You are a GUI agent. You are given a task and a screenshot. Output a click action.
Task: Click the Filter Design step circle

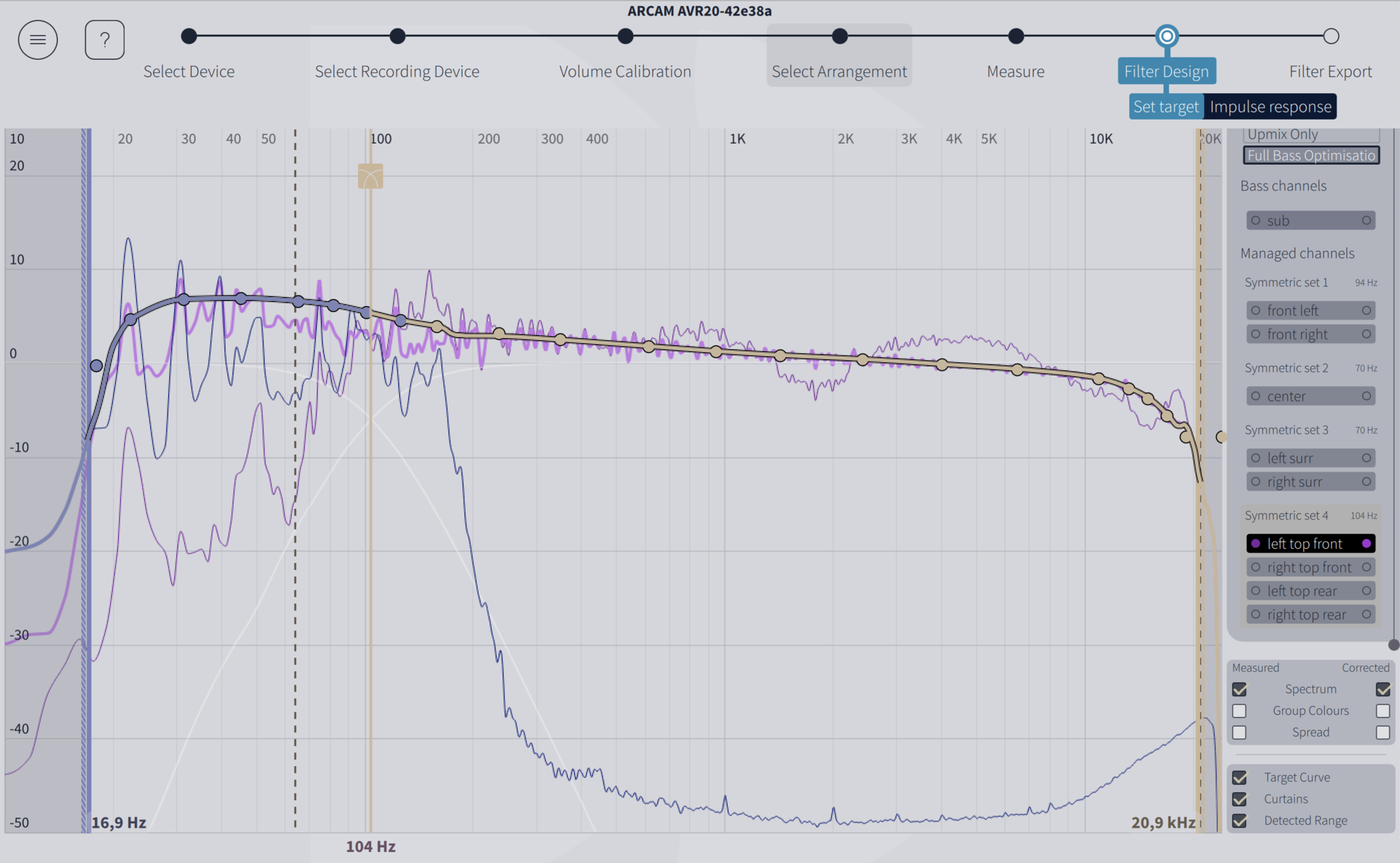click(x=1167, y=36)
